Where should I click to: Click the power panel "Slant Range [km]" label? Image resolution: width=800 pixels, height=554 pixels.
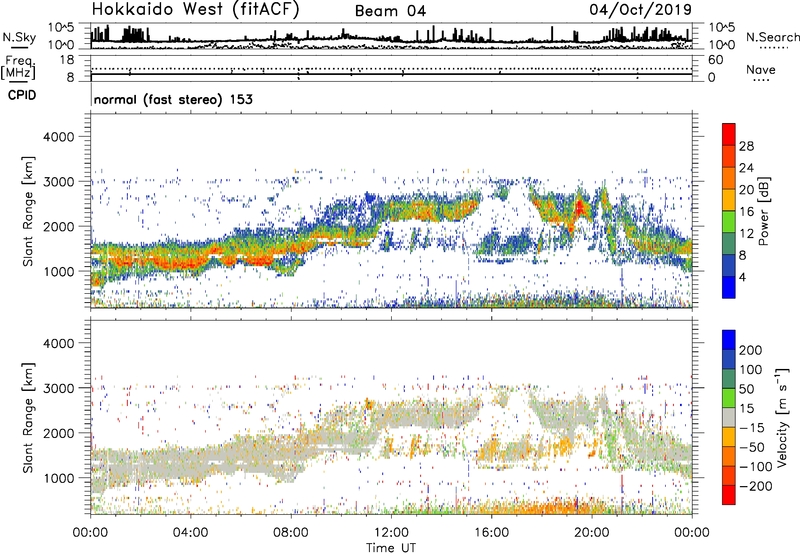point(28,211)
